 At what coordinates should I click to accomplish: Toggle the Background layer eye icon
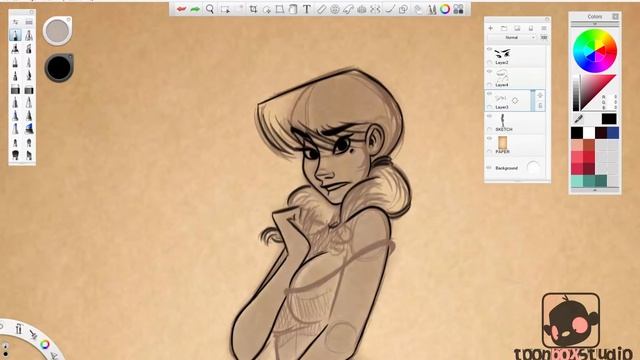tap(489, 168)
